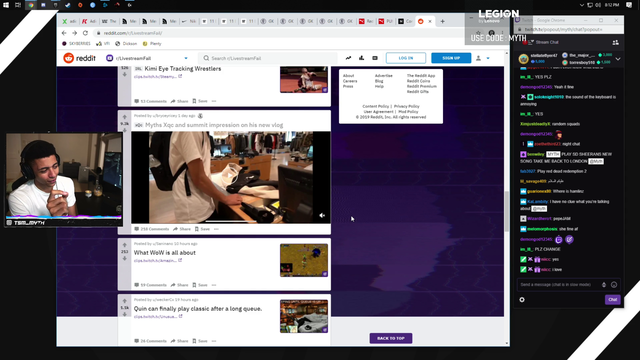The image size is (640, 360).
Task: Downvote the Myths Xqc impression post
Action: (124, 130)
